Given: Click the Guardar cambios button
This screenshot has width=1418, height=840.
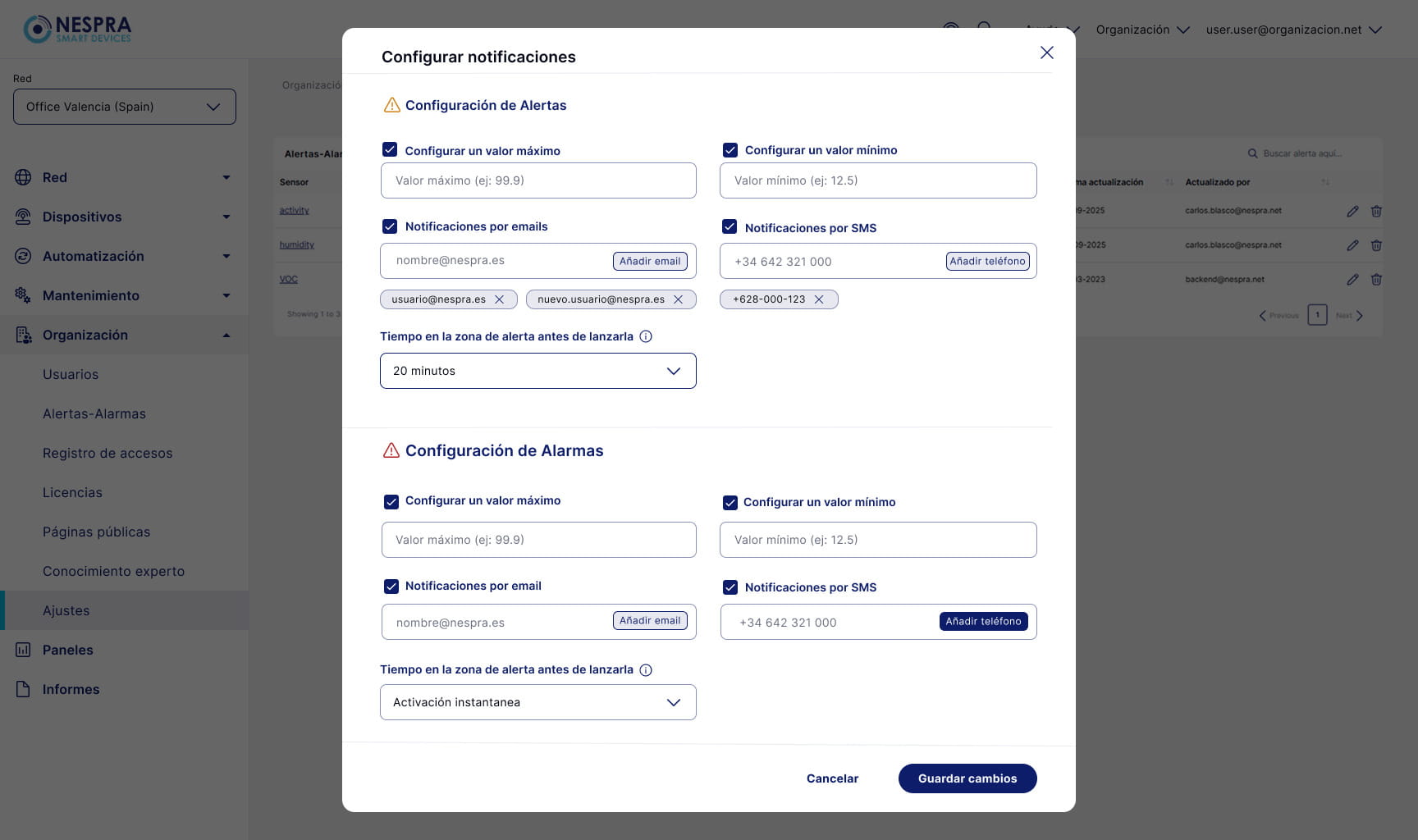Looking at the screenshot, I should pos(967,778).
